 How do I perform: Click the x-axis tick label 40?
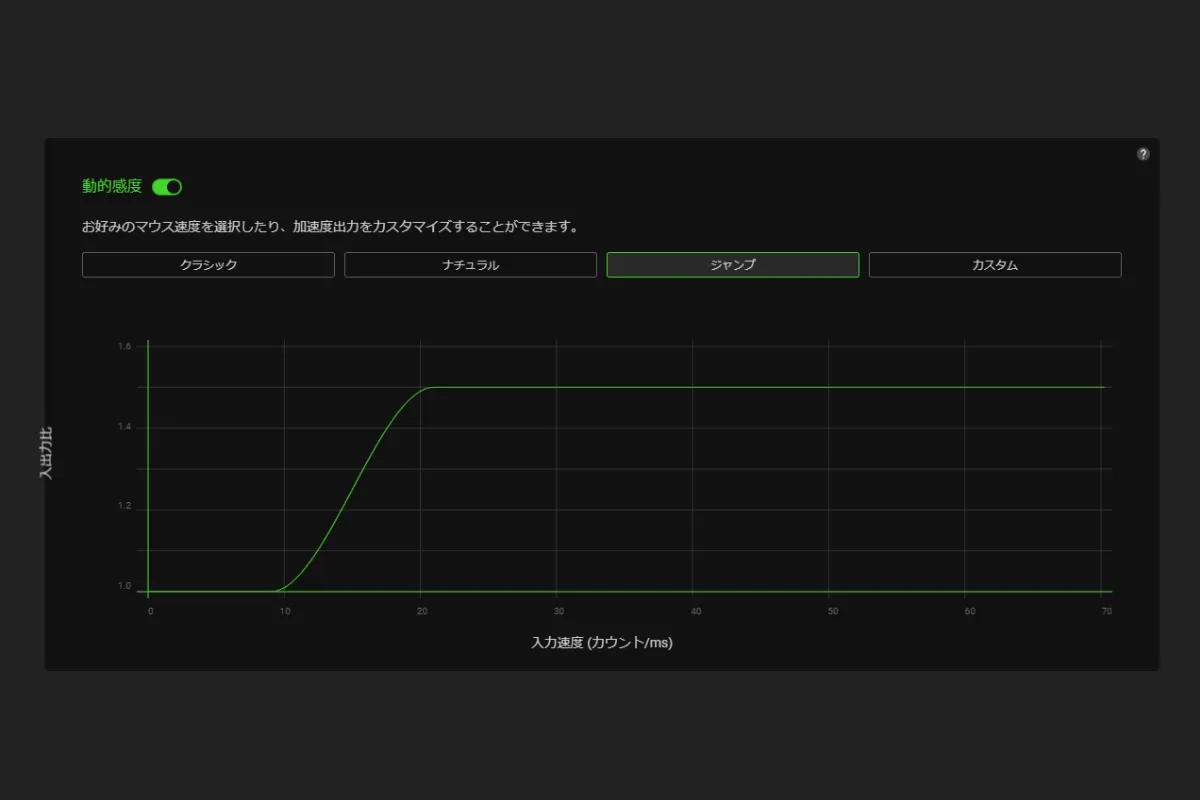pos(694,611)
